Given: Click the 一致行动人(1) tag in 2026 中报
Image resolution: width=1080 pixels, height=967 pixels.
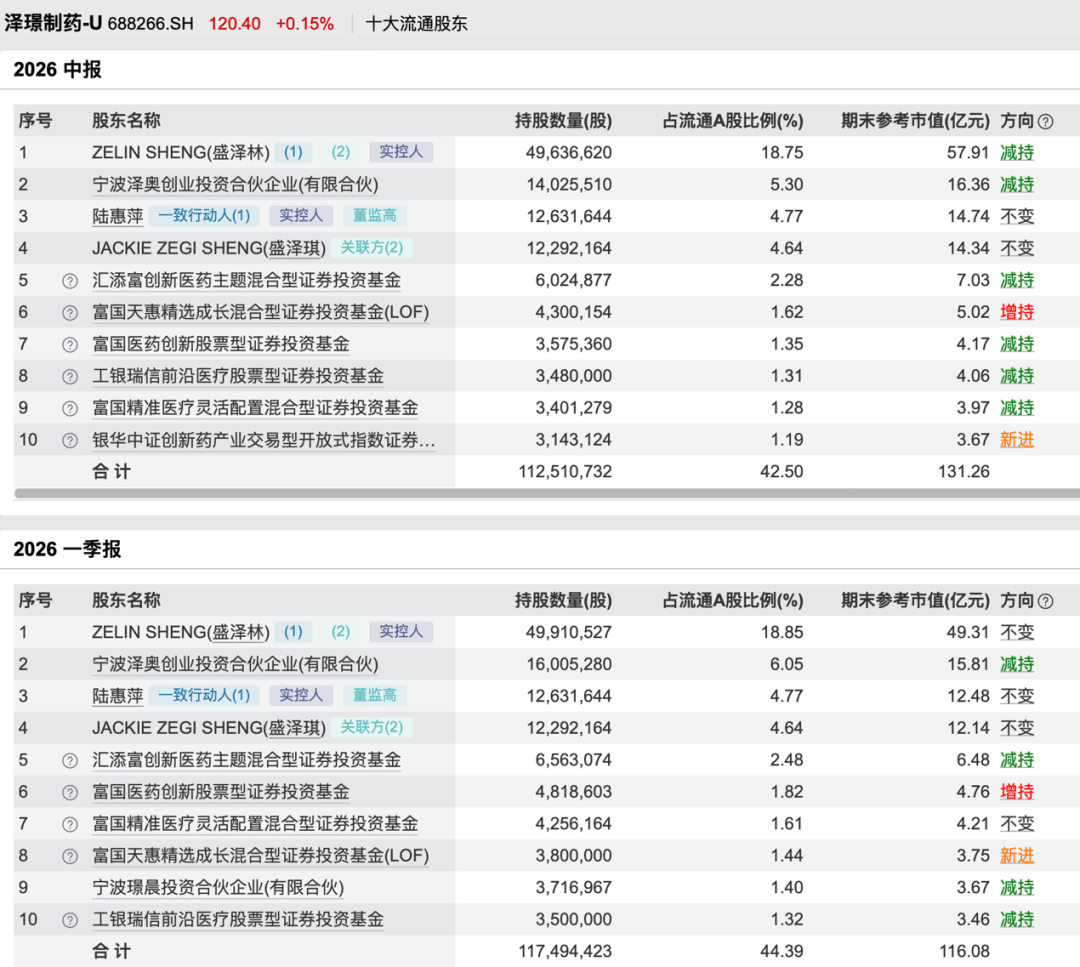Looking at the screenshot, I should pyautogui.click(x=204, y=216).
